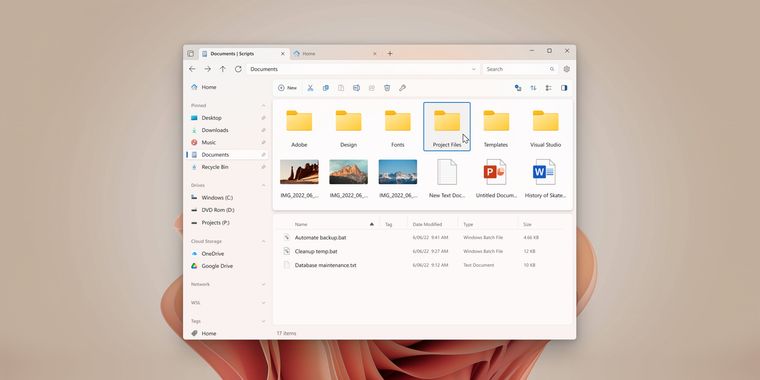Go back with the left arrow
This screenshot has width=760, height=380.
point(192,69)
